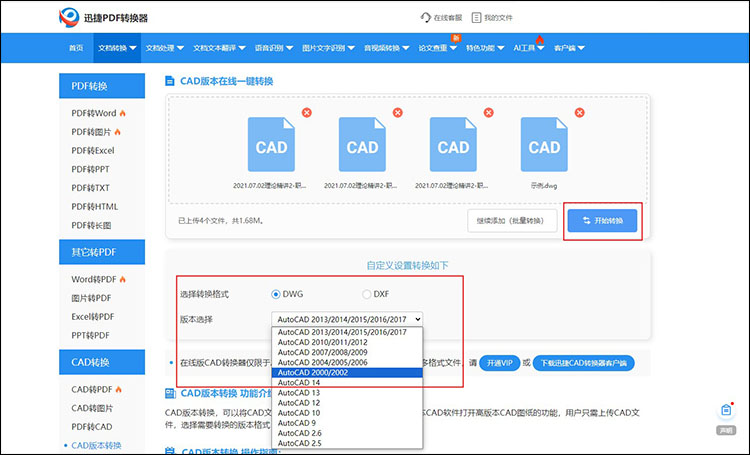This screenshot has height=455, width=750.
Task: Click the 示例.dwg file name
Action: coord(544,186)
